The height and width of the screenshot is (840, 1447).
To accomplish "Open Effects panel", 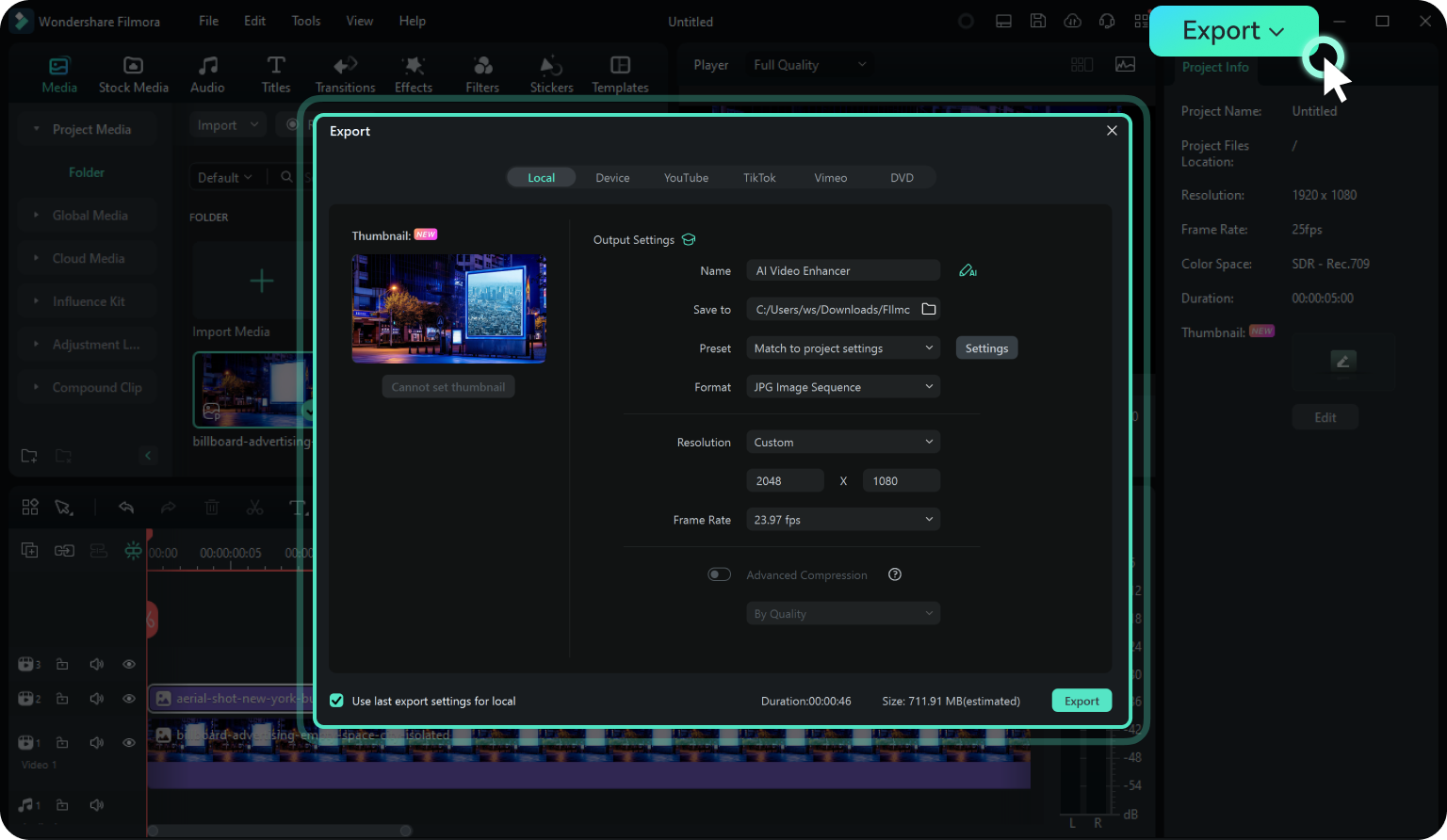I will [414, 74].
